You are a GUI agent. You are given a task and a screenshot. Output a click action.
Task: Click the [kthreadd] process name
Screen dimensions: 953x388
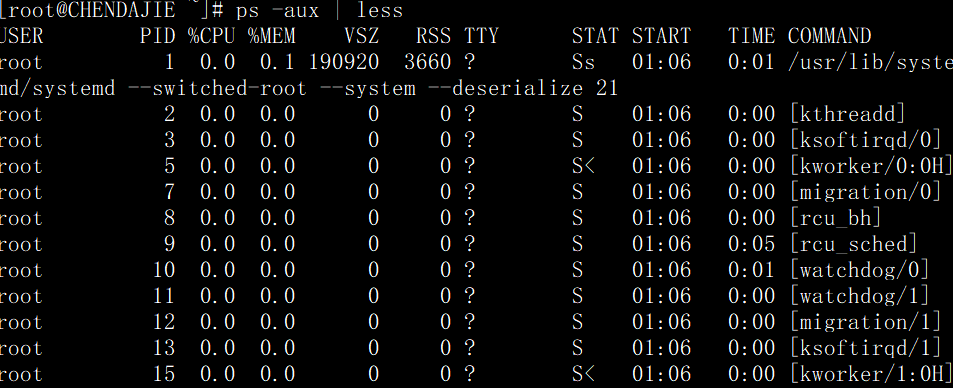[848, 114]
